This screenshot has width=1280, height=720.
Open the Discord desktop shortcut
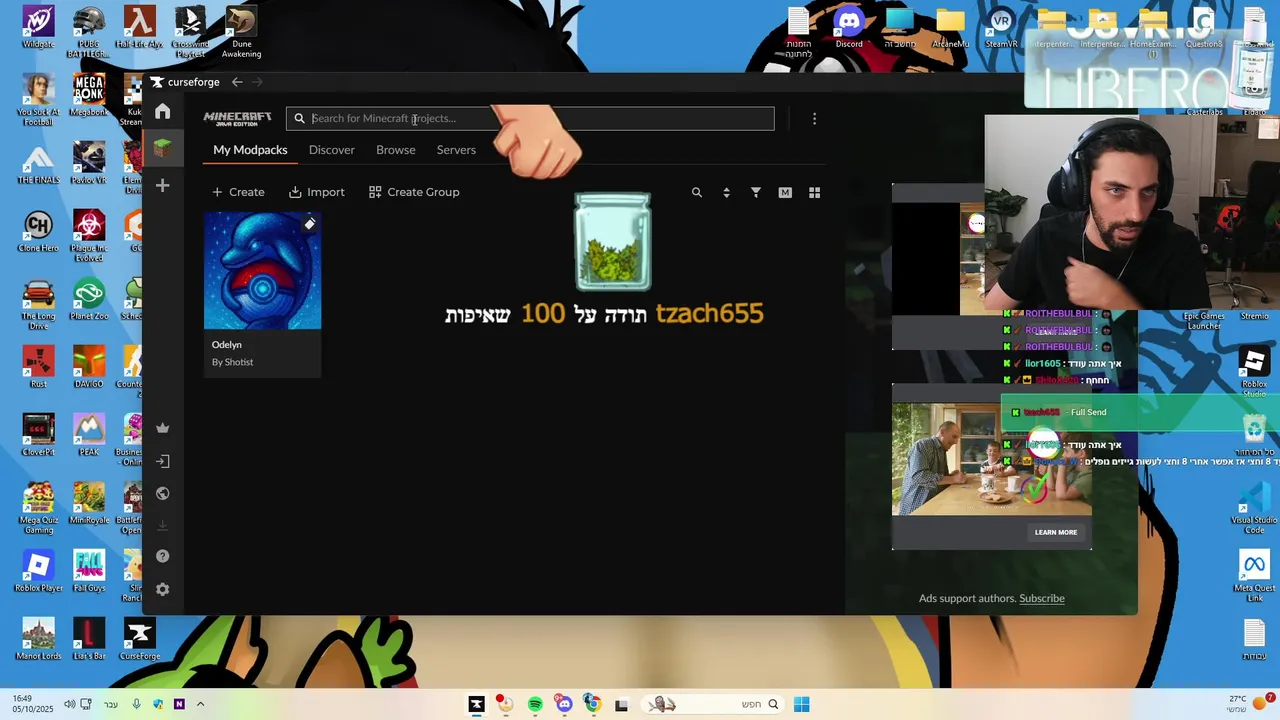point(849,28)
